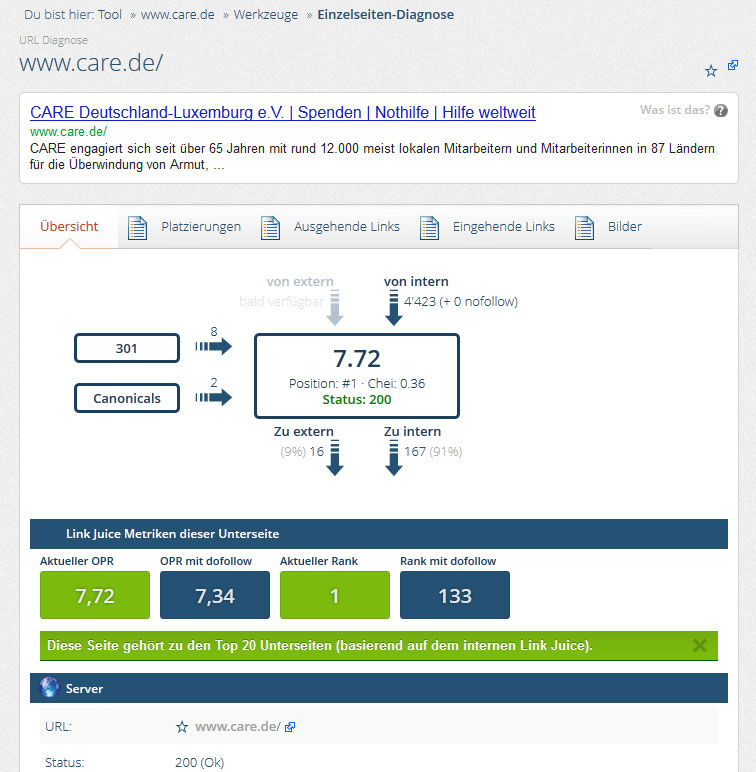Image resolution: width=756 pixels, height=772 pixels.
Task: Click the Eingehende Links document icon
Action: point(429,228)
